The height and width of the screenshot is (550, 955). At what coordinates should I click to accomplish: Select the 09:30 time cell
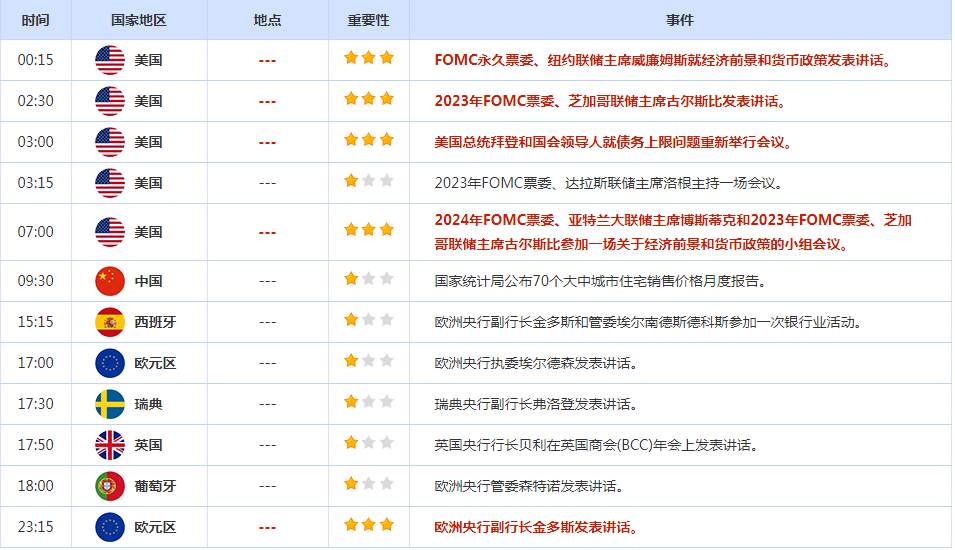35,281
